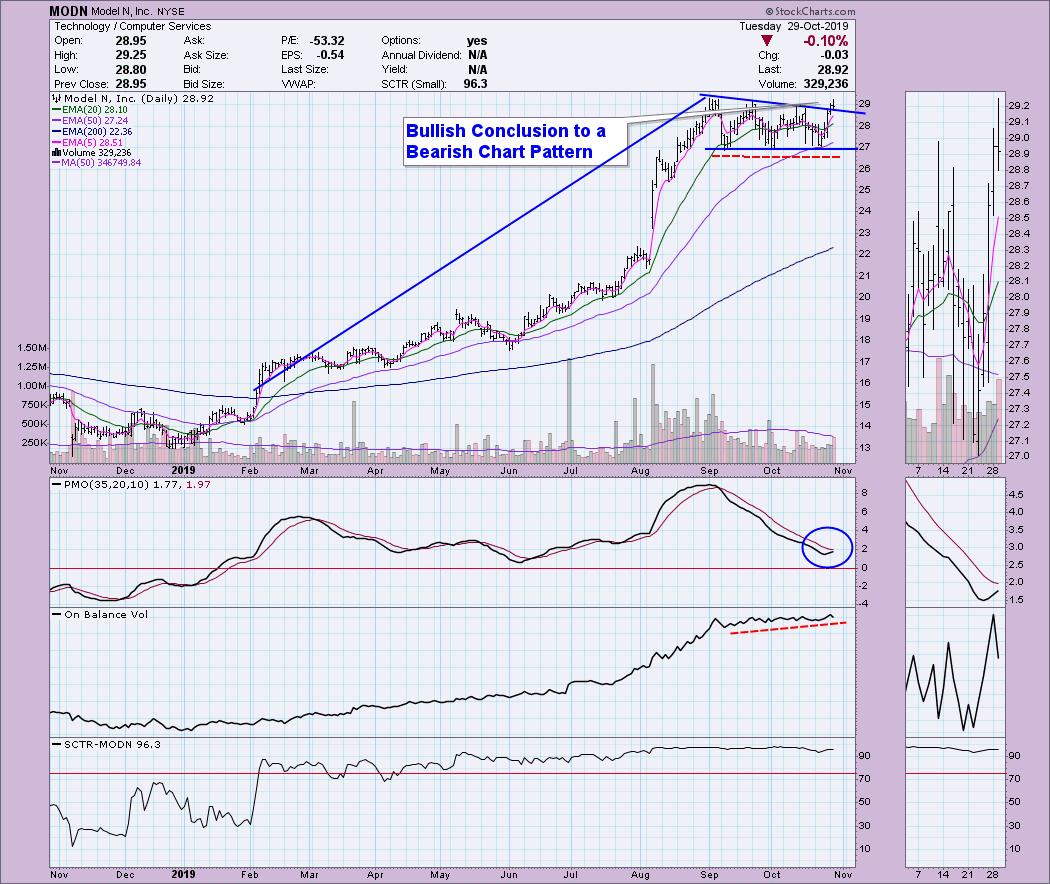This screenshot has height=884, width=1050.
Task: Select the MODN ticker symbol in the header
Action: pos(68,11)
